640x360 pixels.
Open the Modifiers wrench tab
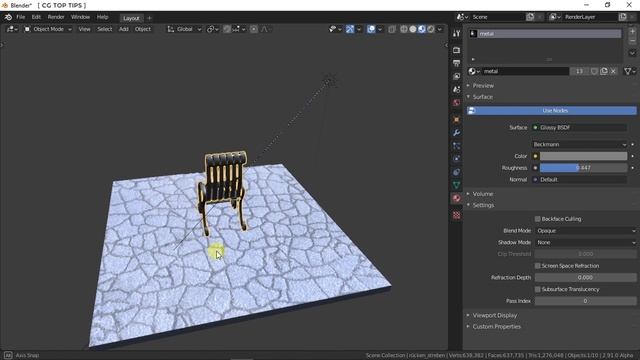click(x=456, y=133)
